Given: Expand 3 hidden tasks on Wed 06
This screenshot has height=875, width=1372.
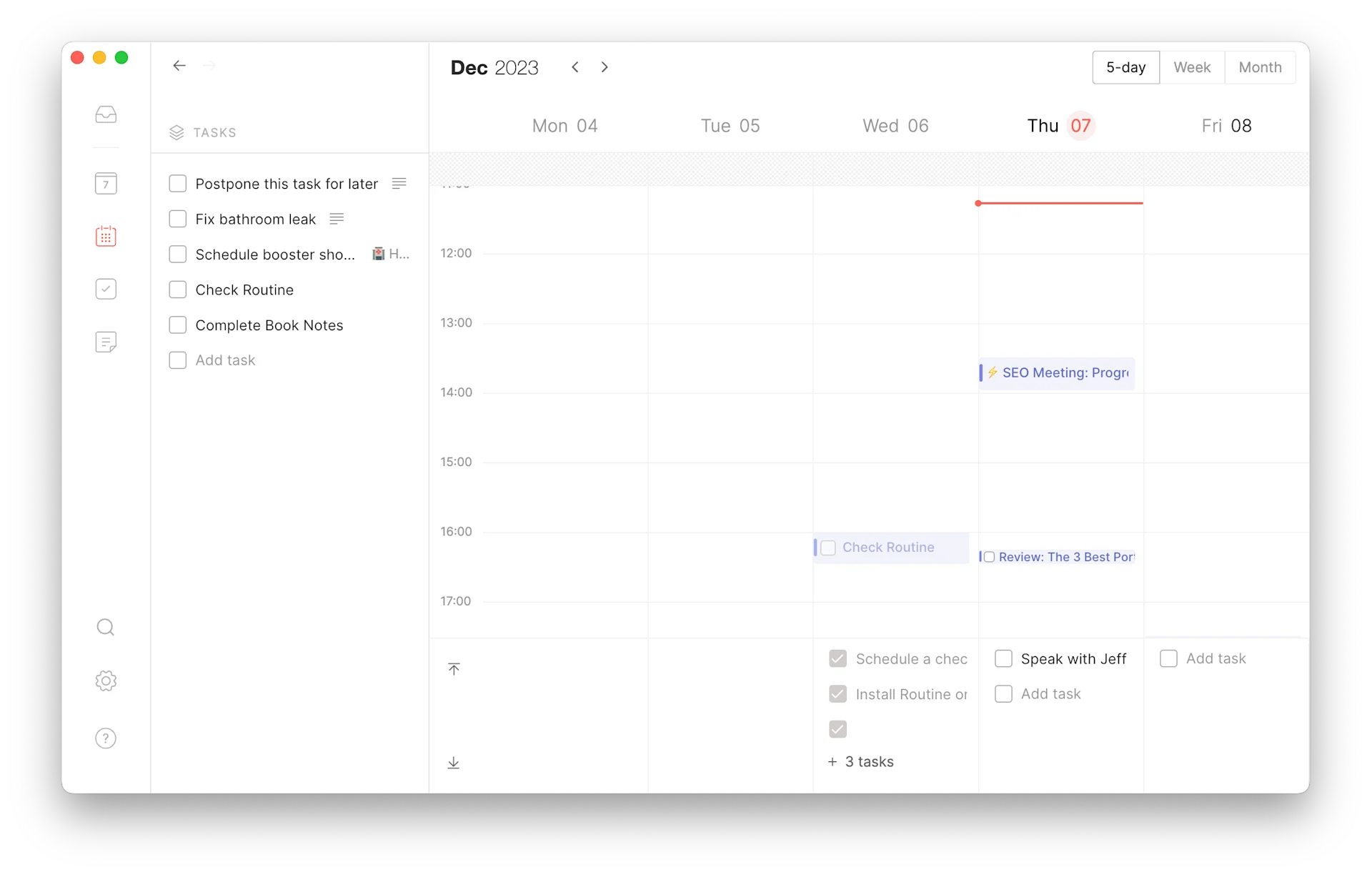Looking at the screenshot, I should (x=861, y=762).
